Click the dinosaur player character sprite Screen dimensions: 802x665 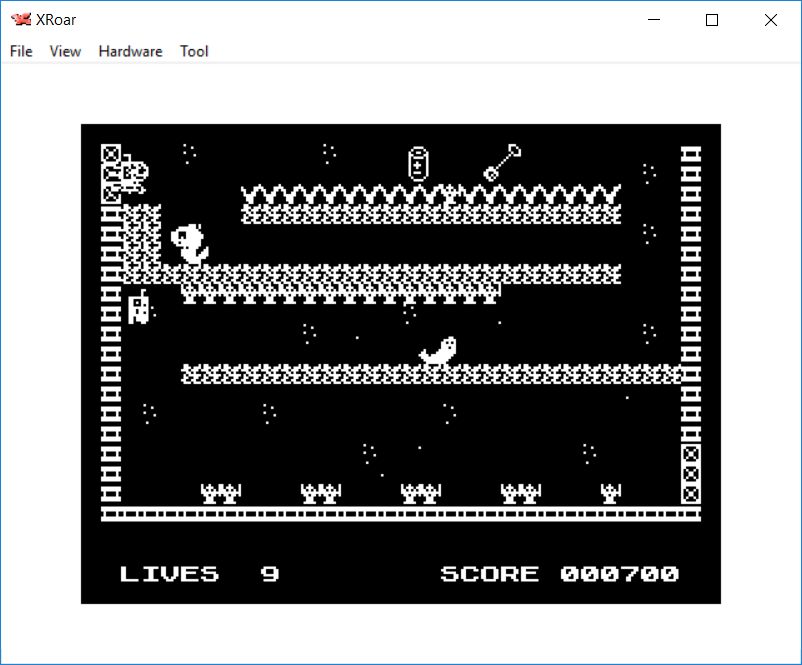(x=190, y=243)
